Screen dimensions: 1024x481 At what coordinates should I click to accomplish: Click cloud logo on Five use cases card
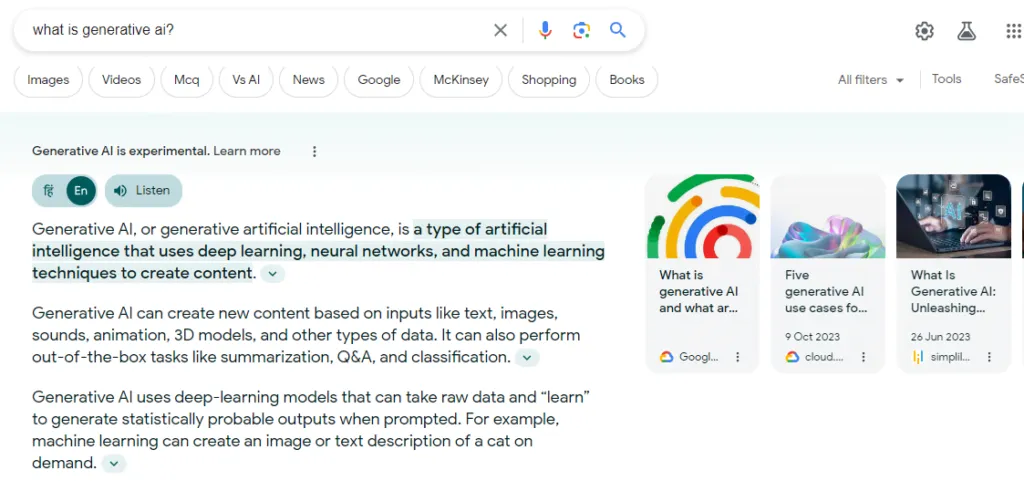point(792,357)
